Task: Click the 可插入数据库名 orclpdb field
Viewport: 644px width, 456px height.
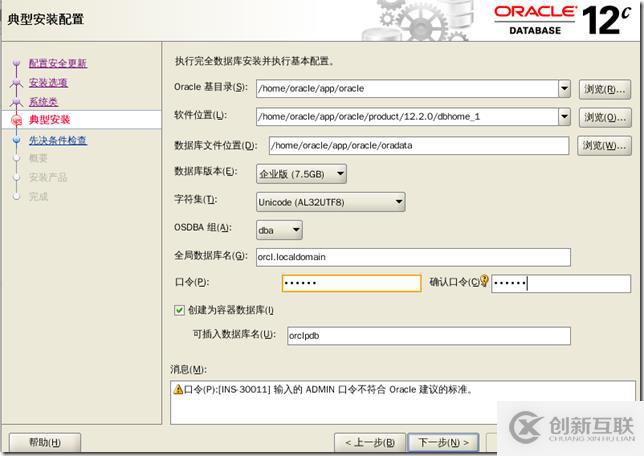Action: coord(429,336)
